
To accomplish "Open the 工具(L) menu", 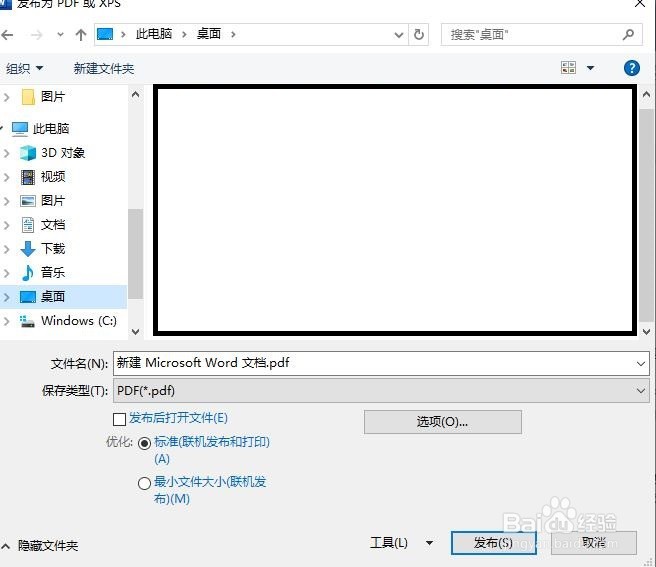I will [x=401, y=543].
